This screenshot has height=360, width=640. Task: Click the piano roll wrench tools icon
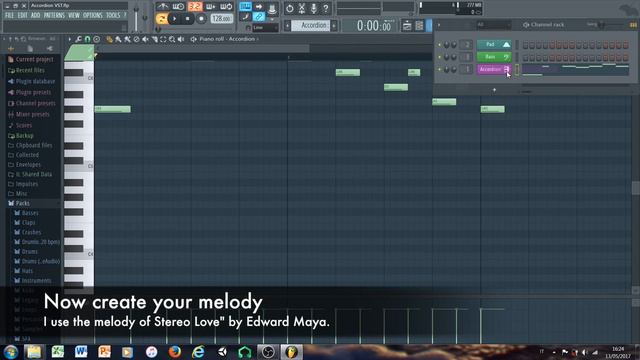click(78, 39)
